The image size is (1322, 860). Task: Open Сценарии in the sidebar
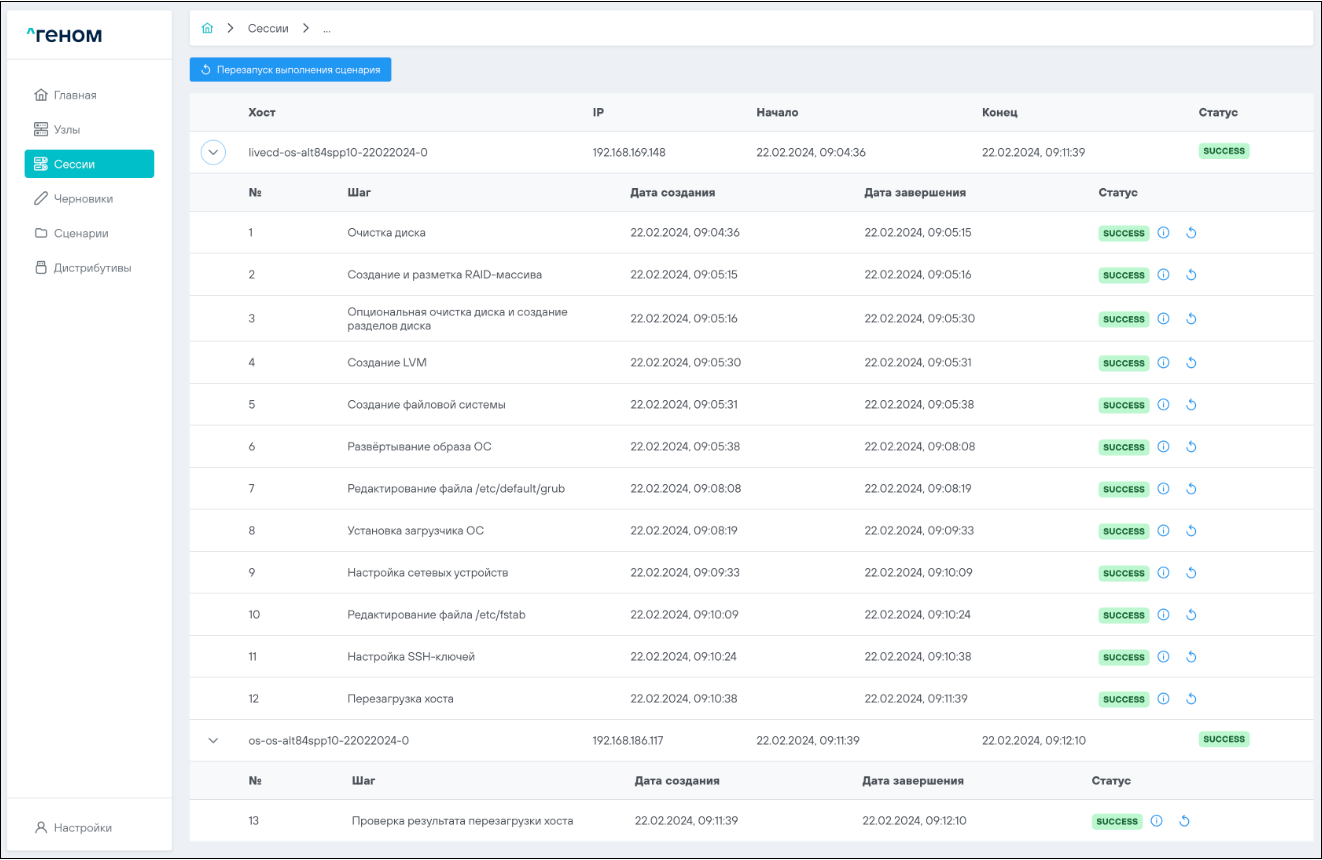[80, 233]
